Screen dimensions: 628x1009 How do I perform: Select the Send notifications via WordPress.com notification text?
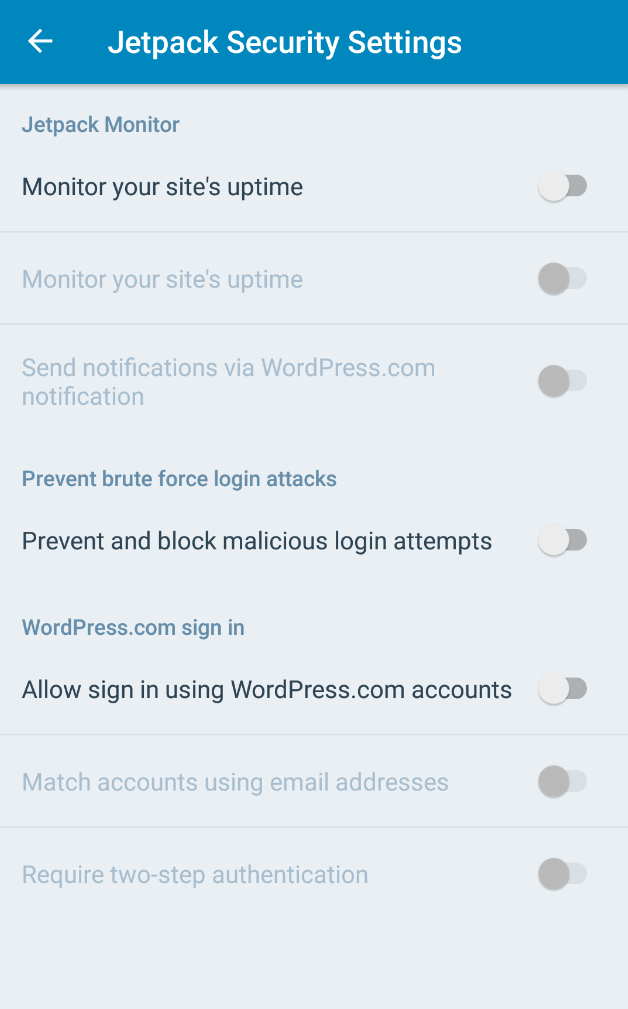pos(228,382)
